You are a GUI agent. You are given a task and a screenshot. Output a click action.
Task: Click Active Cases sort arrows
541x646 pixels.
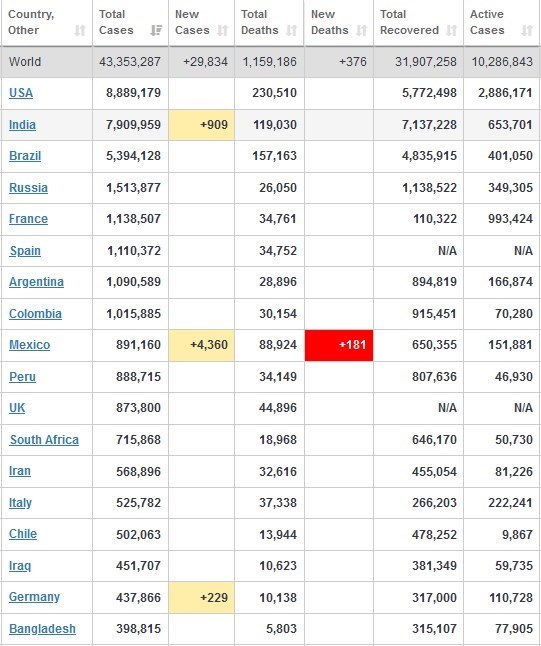pos(527,30)
